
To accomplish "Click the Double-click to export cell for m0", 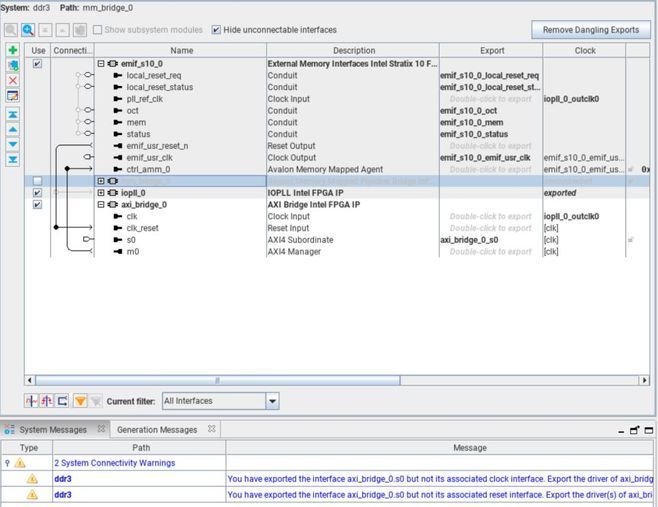I will [491, 252].
